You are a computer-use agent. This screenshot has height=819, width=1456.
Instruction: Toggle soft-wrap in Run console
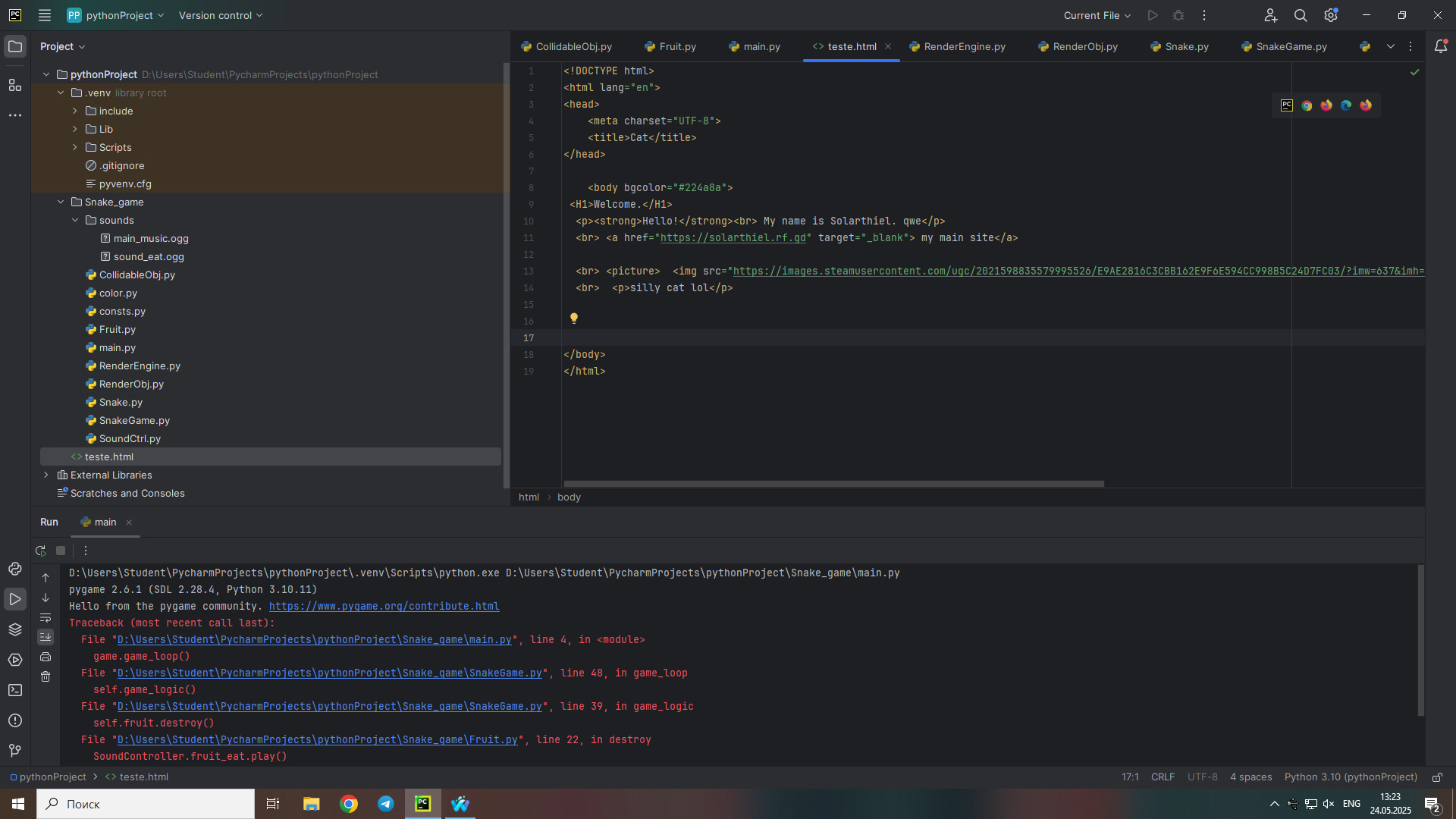click(45, 617)
